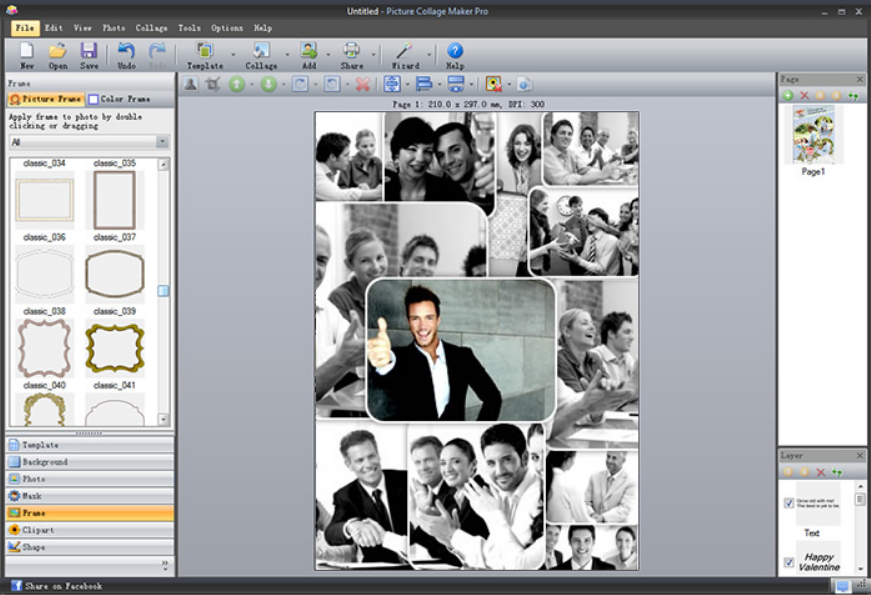Open dropdown beside the center-on-page icon

tap(408, 84)
